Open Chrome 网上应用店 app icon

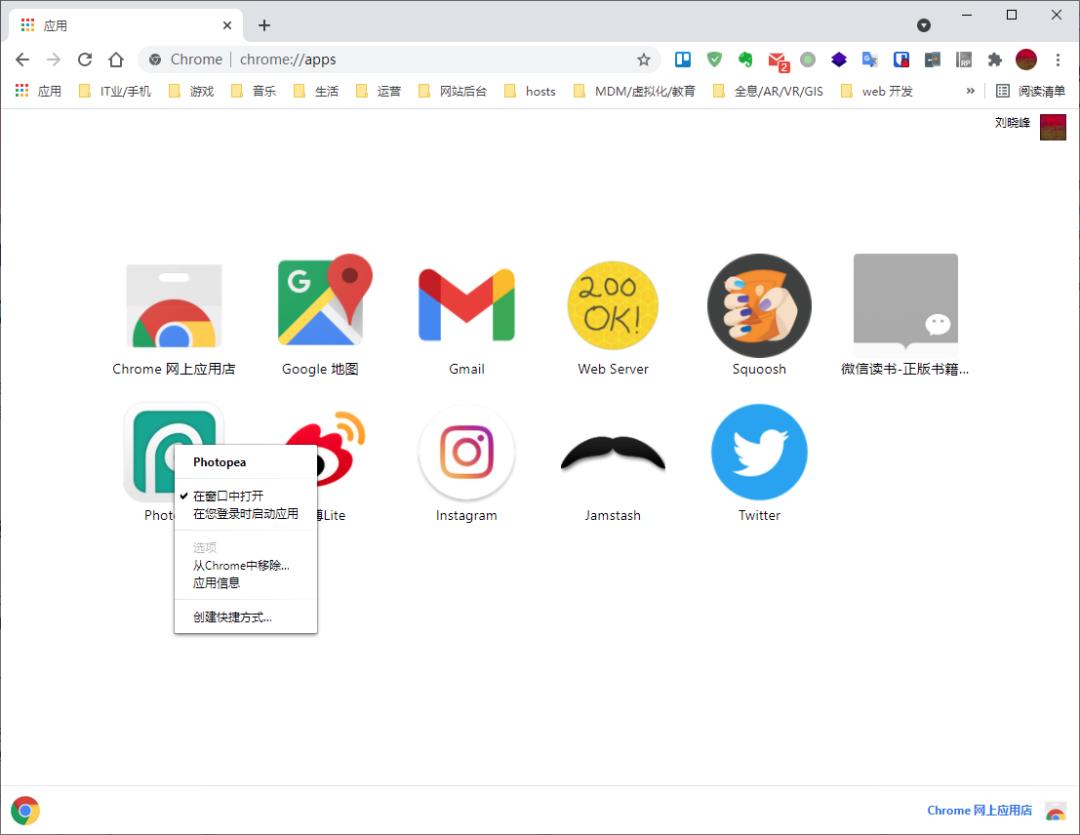pos(174,305)
